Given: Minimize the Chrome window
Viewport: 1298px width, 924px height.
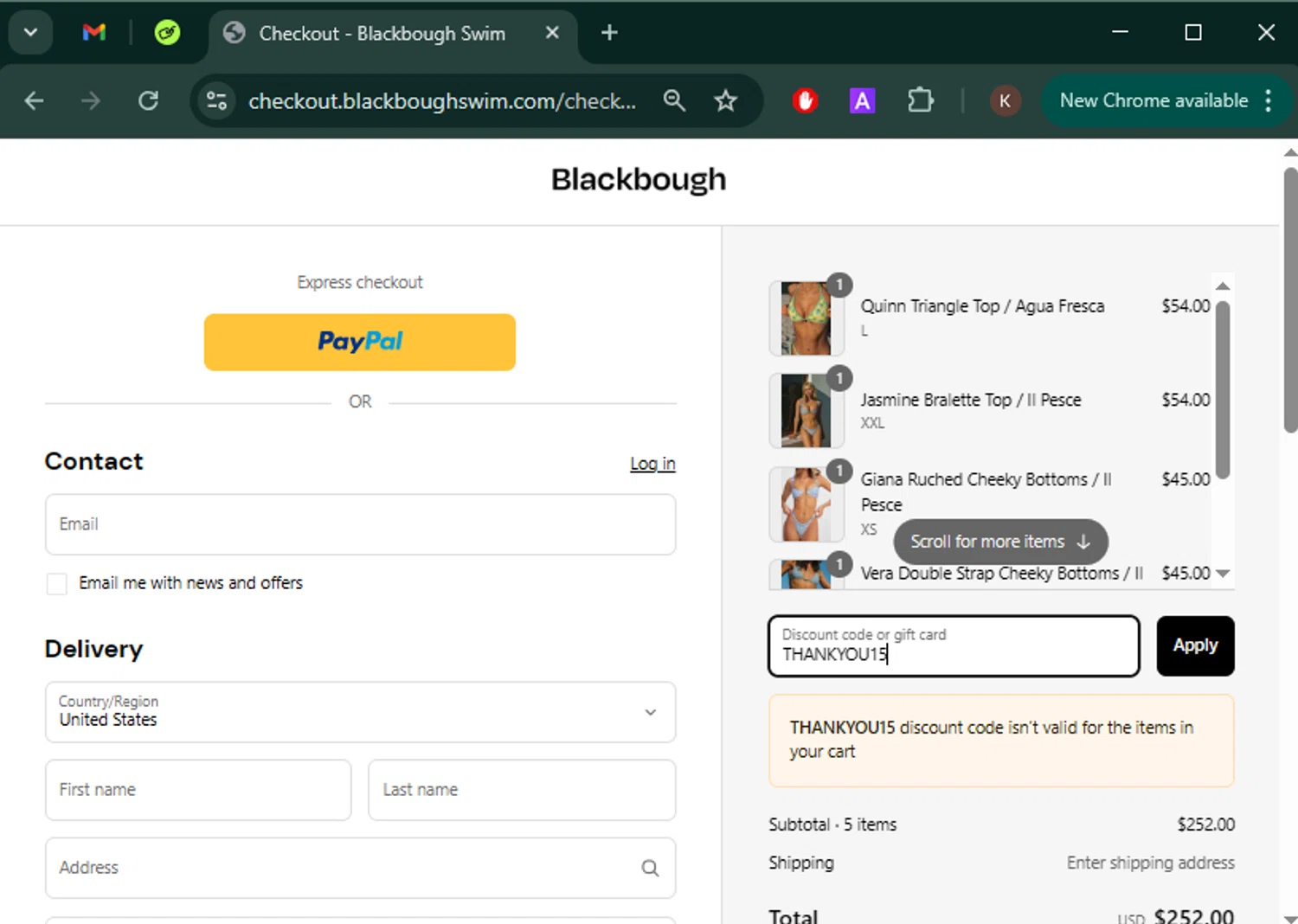Looking at the screenshot, I should 1120,33.
